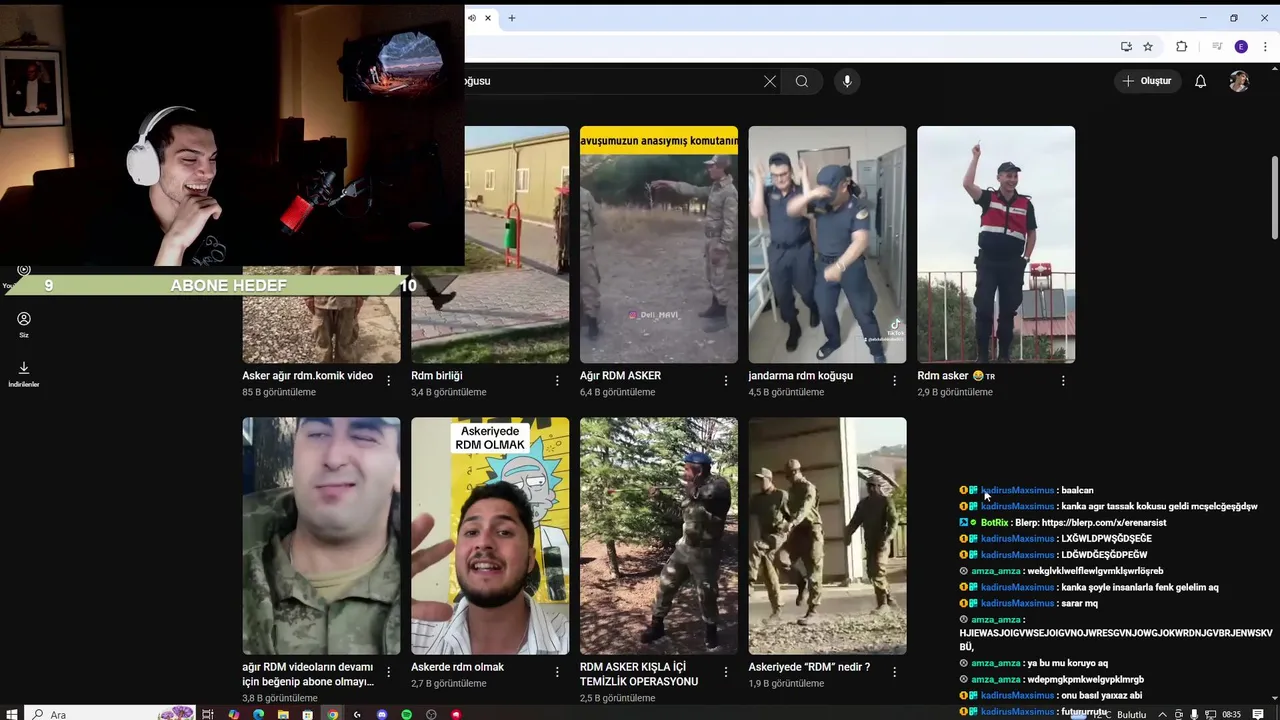The height and width of the screenshot is (720, 1280).
Task: Open KIŞLA İÇİ TEMİZLİK OPERASYONU thumbnail
Action: point(659,536)
